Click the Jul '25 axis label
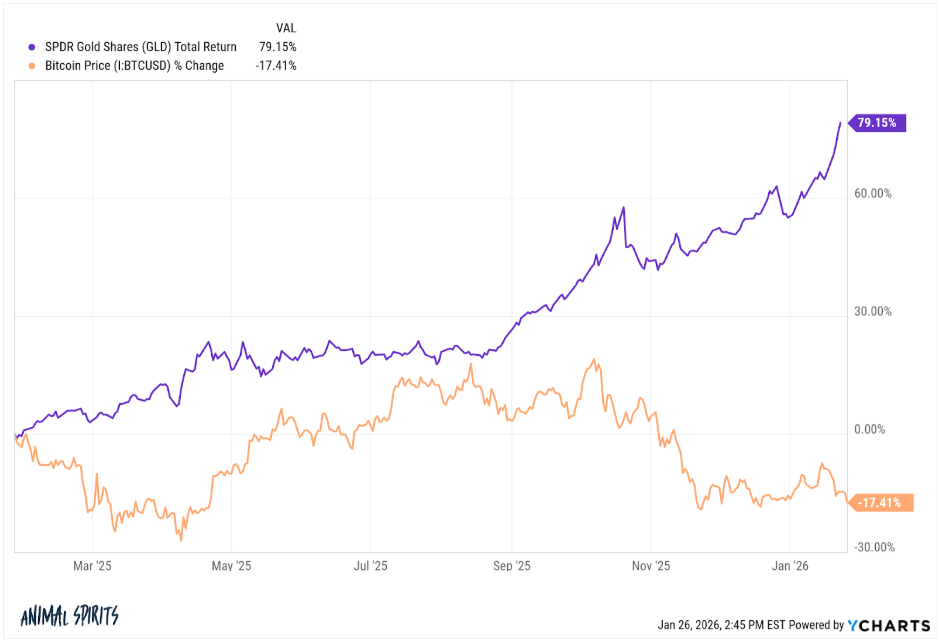The image size is (940, 640). [370, 566]
